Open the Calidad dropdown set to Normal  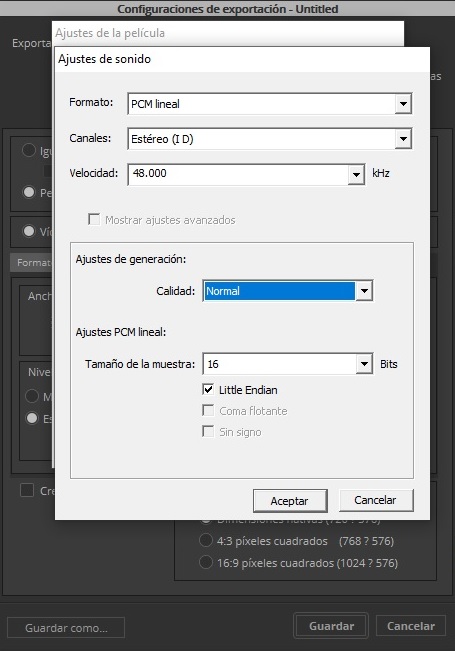pos(288,291)
